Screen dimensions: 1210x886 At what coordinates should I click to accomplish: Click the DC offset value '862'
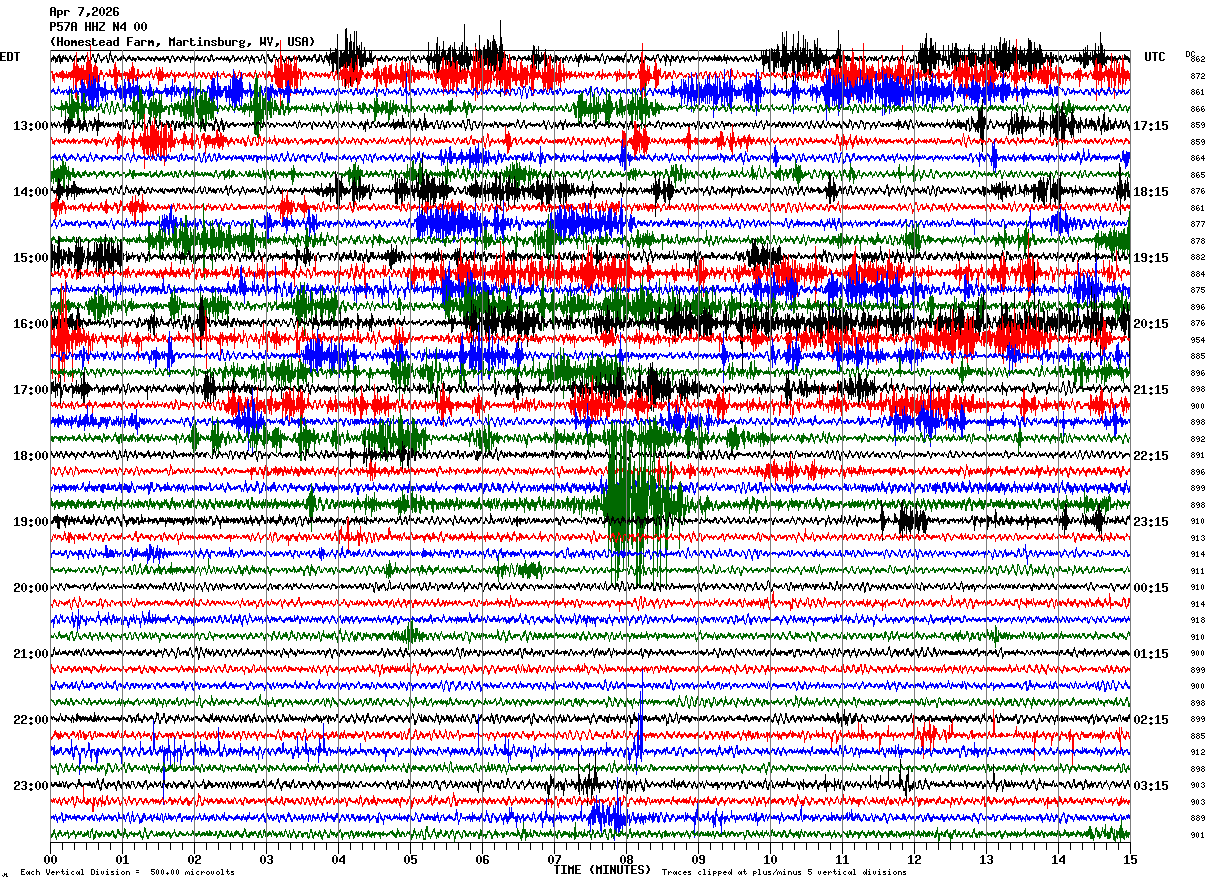click(1197, 60)
